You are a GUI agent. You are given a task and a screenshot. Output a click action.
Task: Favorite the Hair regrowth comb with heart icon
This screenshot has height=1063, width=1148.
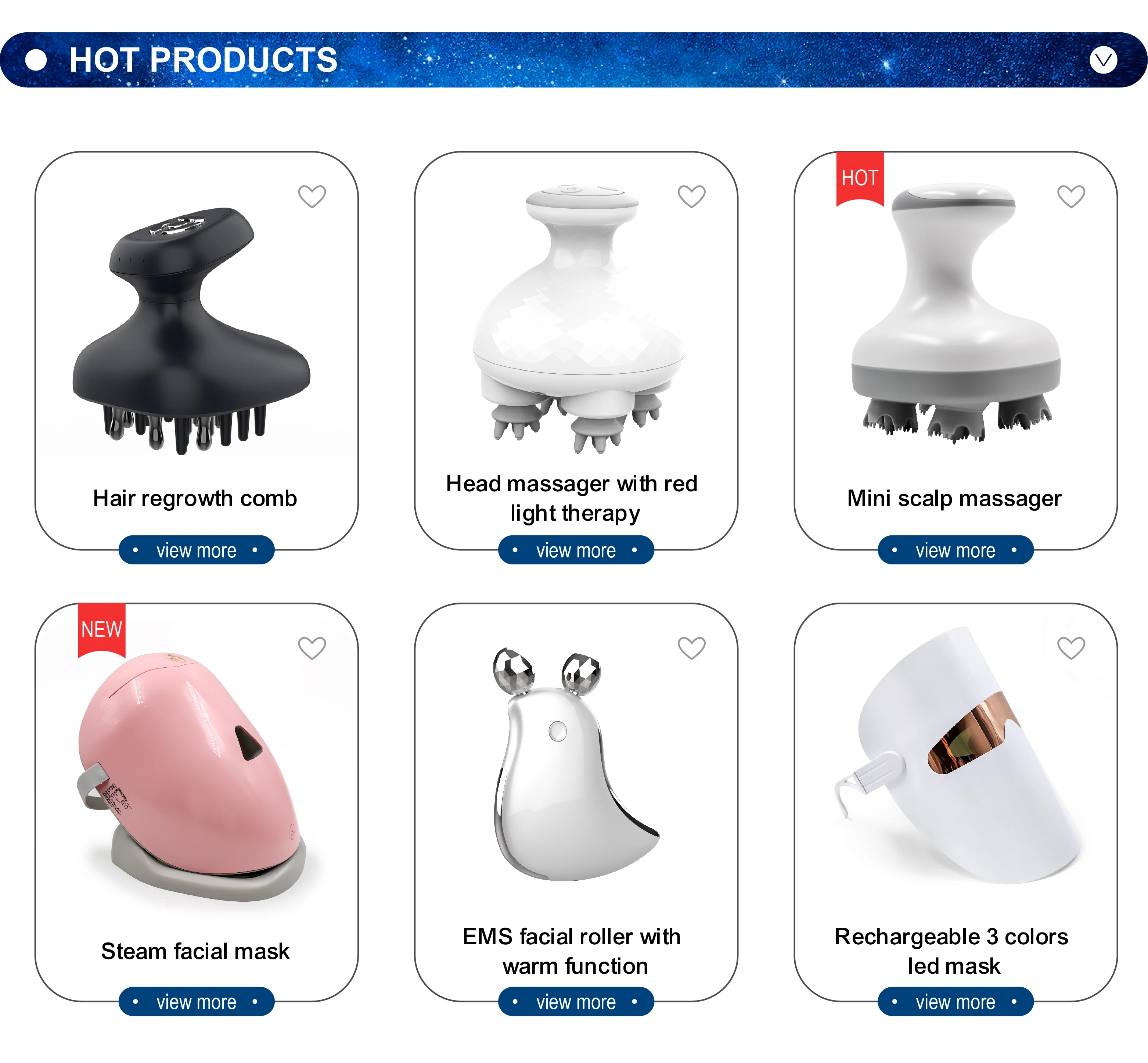(x=312, y=197)
